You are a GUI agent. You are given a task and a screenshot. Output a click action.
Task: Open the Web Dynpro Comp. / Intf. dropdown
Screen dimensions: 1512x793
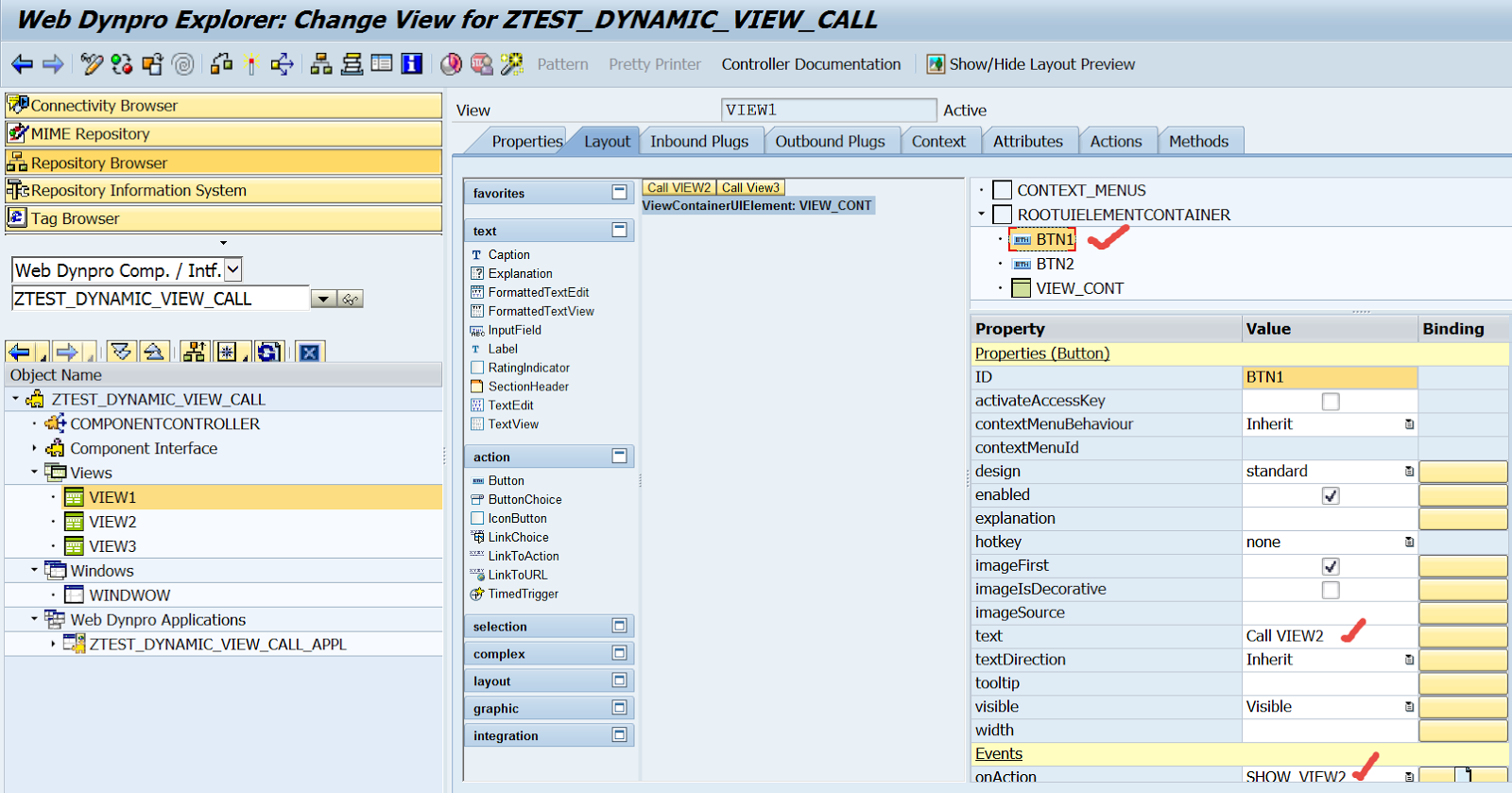[233, 270]
